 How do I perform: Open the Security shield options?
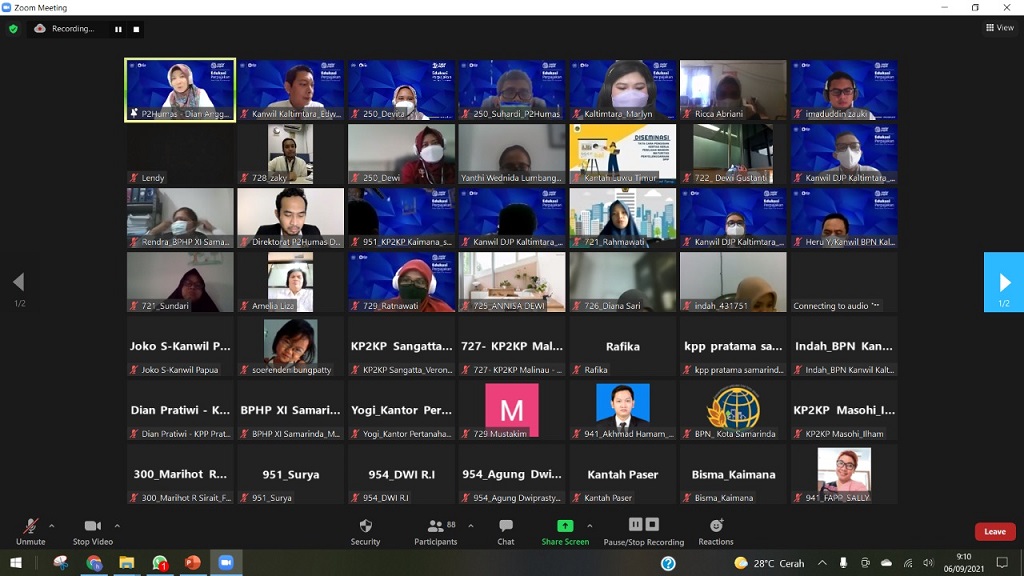[365, 531]
